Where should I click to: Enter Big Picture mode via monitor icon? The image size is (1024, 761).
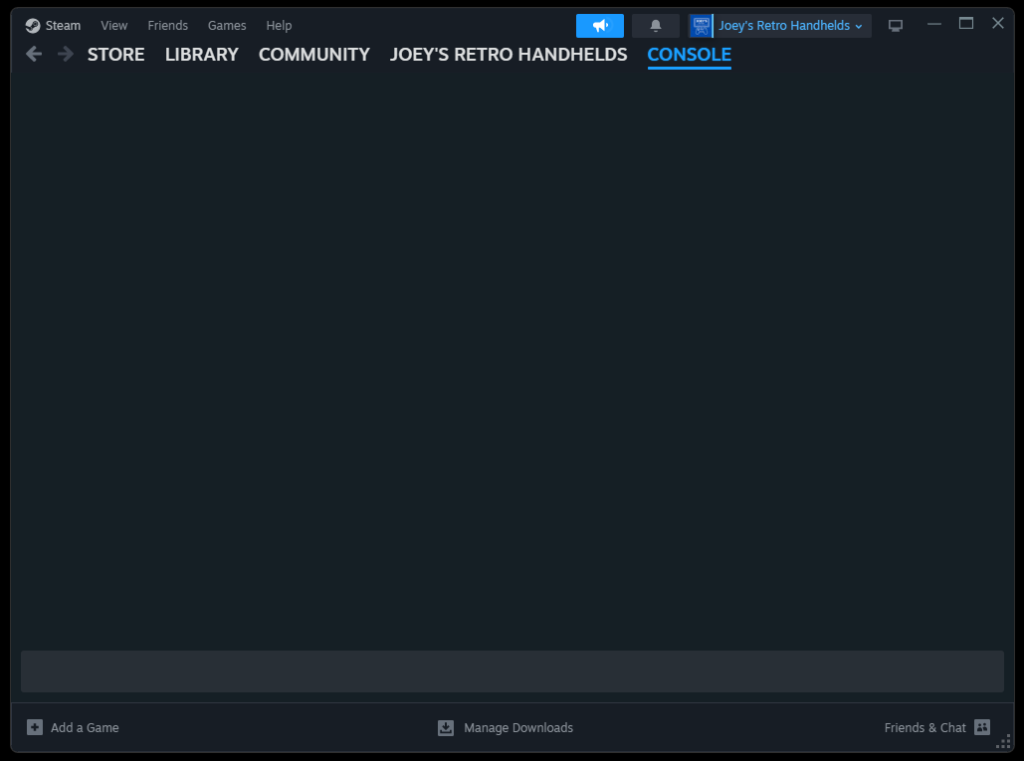(895, 26)
